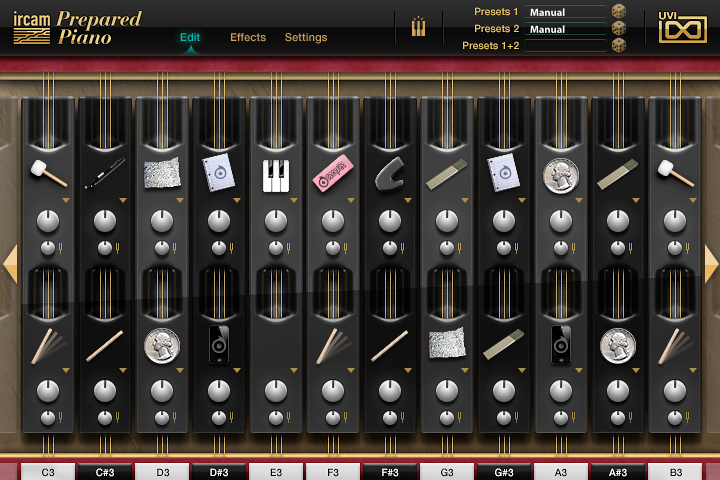Open the D#3 upper preparation dropdown arrow
Viewport: 720px width, 480px height.
pos(237,200)
